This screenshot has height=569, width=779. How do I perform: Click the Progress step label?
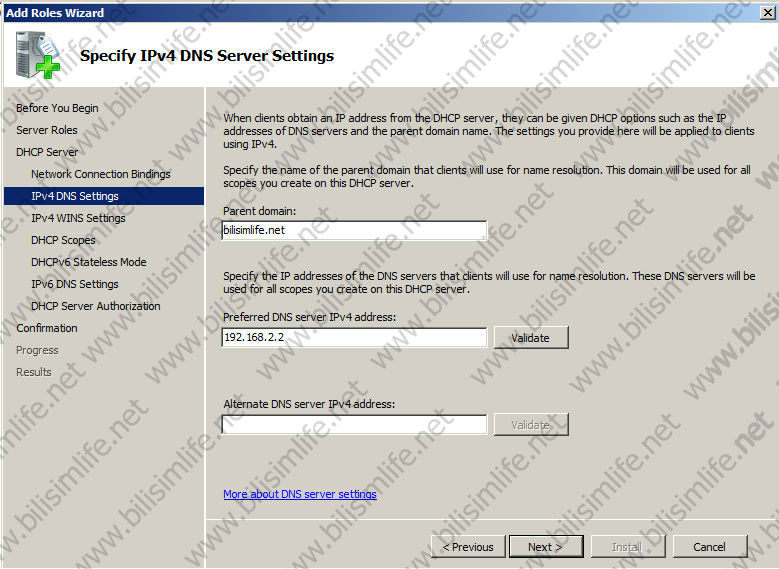tap(37, 350)
